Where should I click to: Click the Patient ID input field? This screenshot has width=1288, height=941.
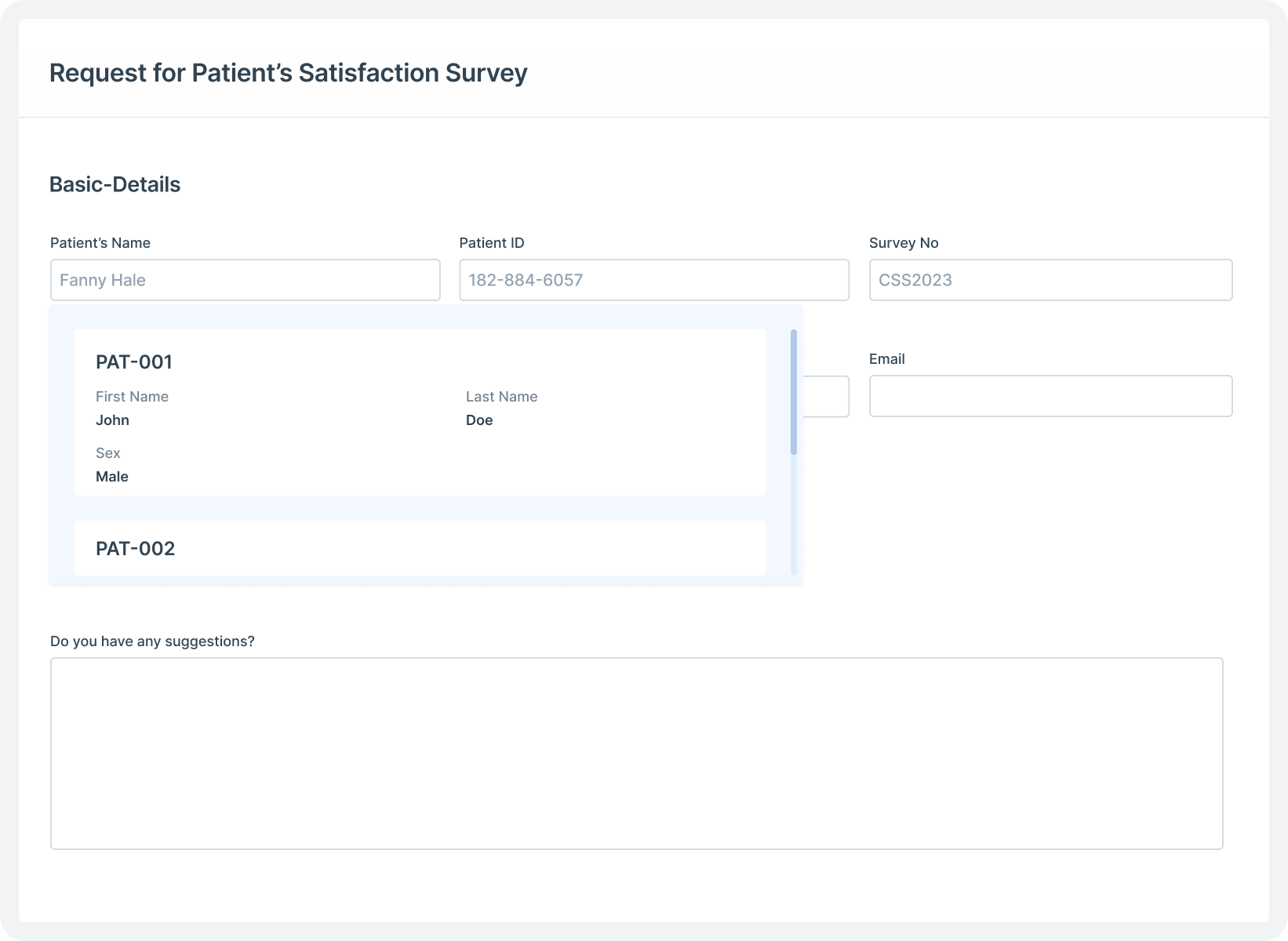pos(654,280)
